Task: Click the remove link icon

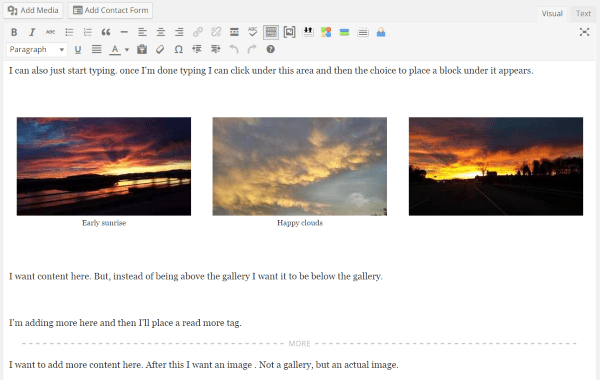Action: tap(216, 32)
